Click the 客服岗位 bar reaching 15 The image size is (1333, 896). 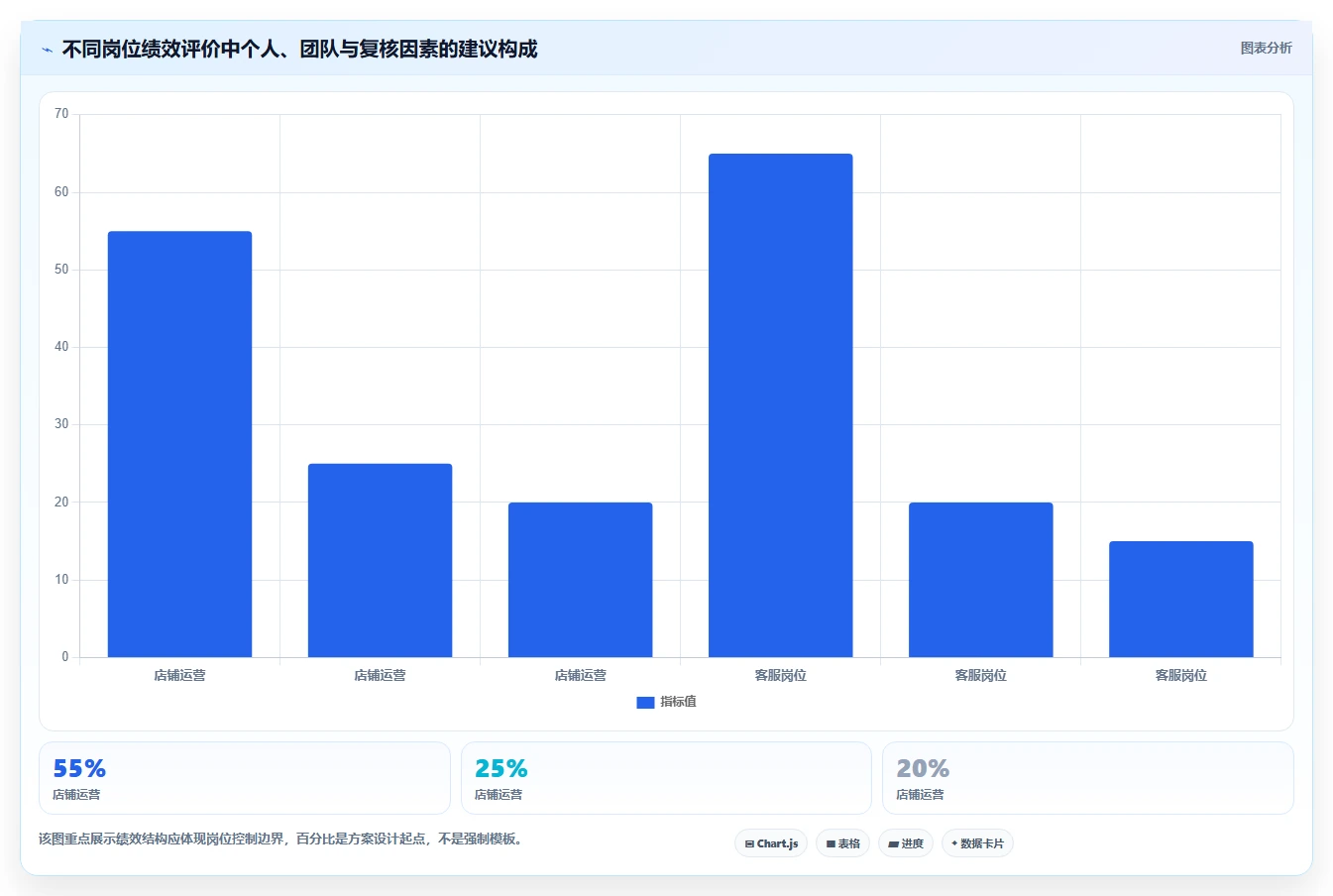1180,599
